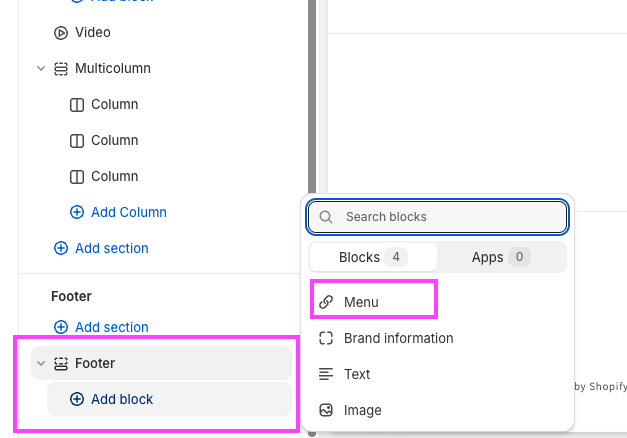Click the Image block icon

pos(325,410)
